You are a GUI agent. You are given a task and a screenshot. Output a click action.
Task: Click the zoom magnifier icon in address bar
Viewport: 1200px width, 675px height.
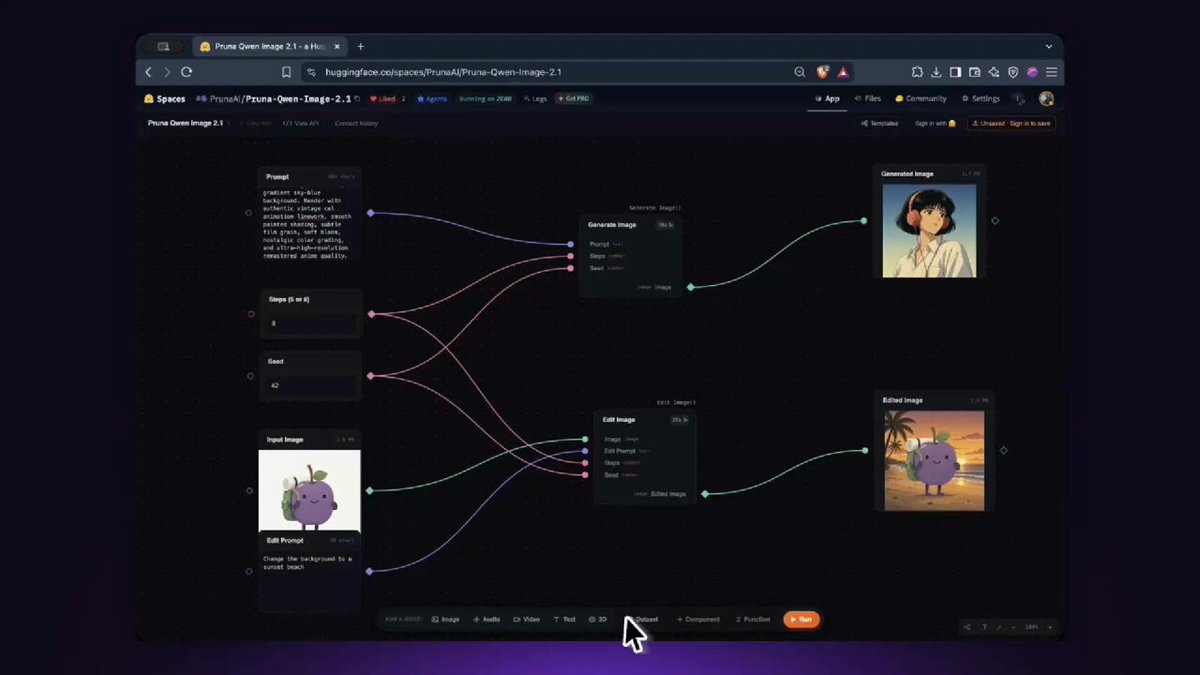tap(799, 72)
